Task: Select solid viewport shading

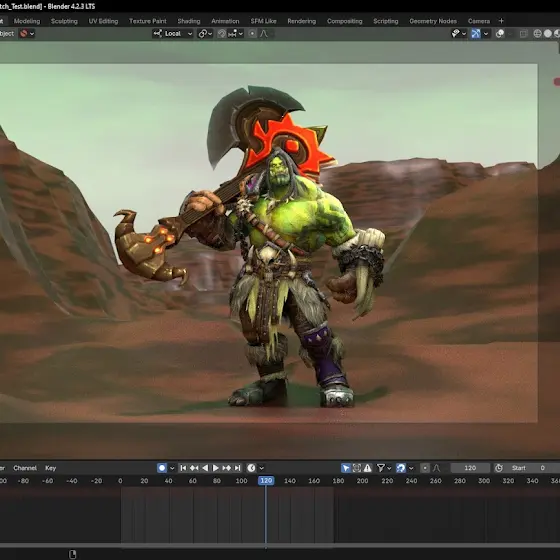Action: pyautogui.click(x=548, y=34)
